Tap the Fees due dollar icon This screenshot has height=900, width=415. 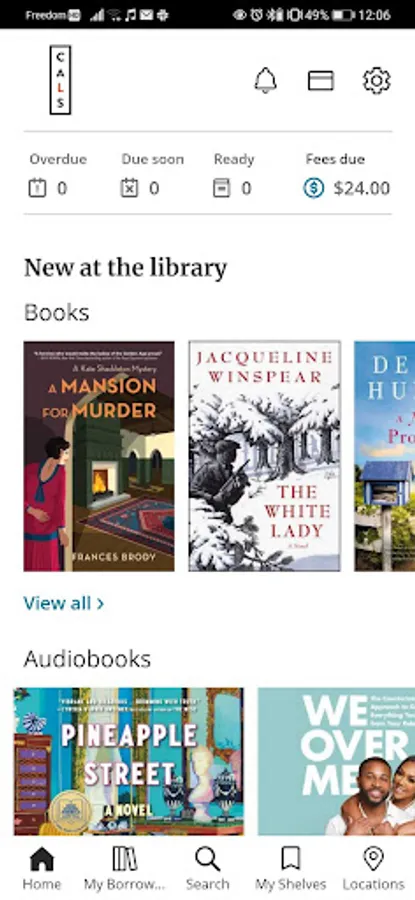(x=313, y=188)
